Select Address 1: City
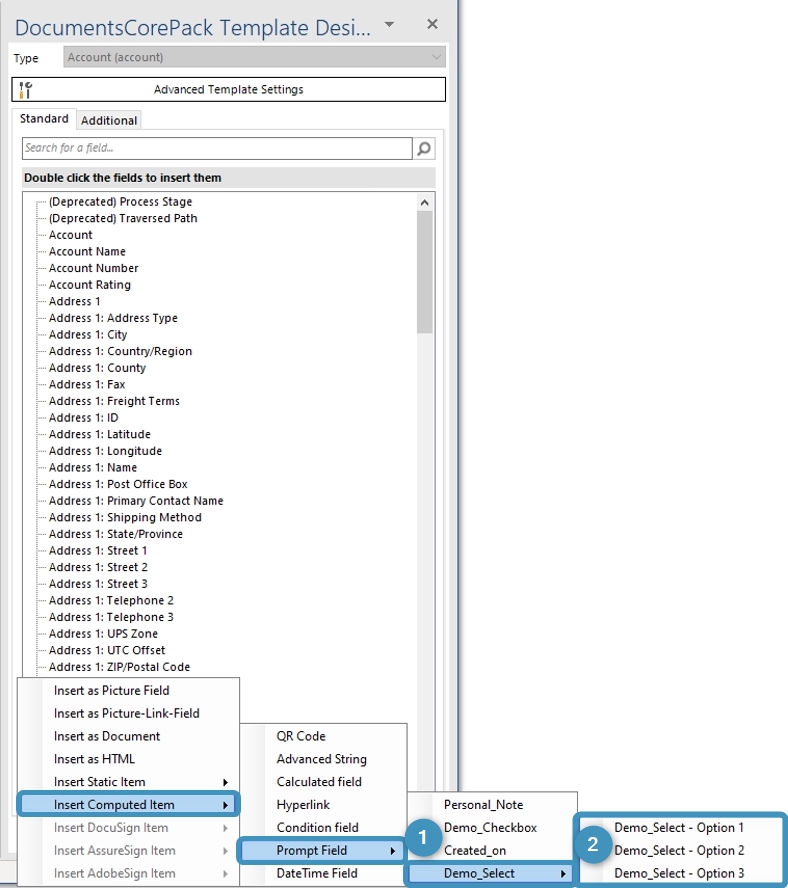The width and height of the screenshot is (788, 888). [88, 334]
